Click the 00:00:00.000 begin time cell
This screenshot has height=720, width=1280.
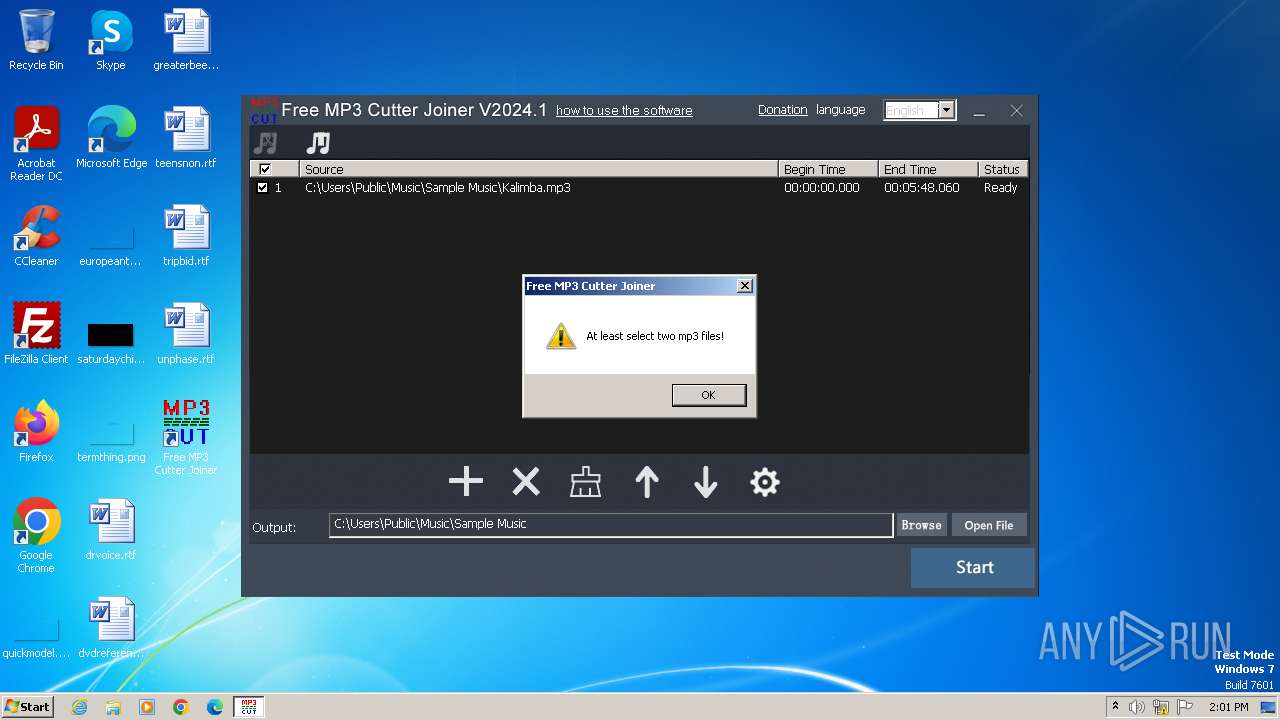coord(822,187)
